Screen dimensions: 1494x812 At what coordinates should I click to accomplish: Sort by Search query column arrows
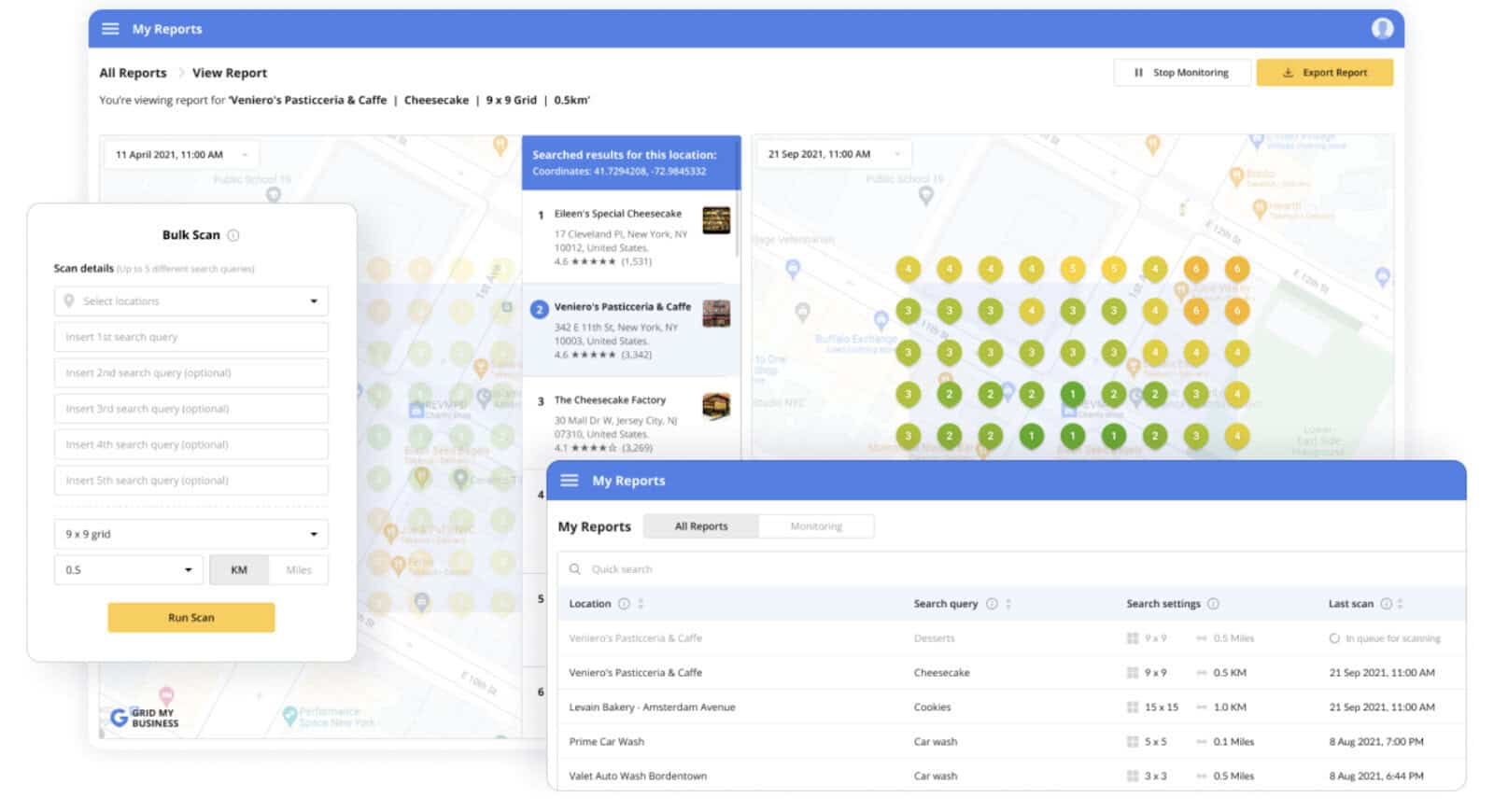click(x=1008, y=604)
